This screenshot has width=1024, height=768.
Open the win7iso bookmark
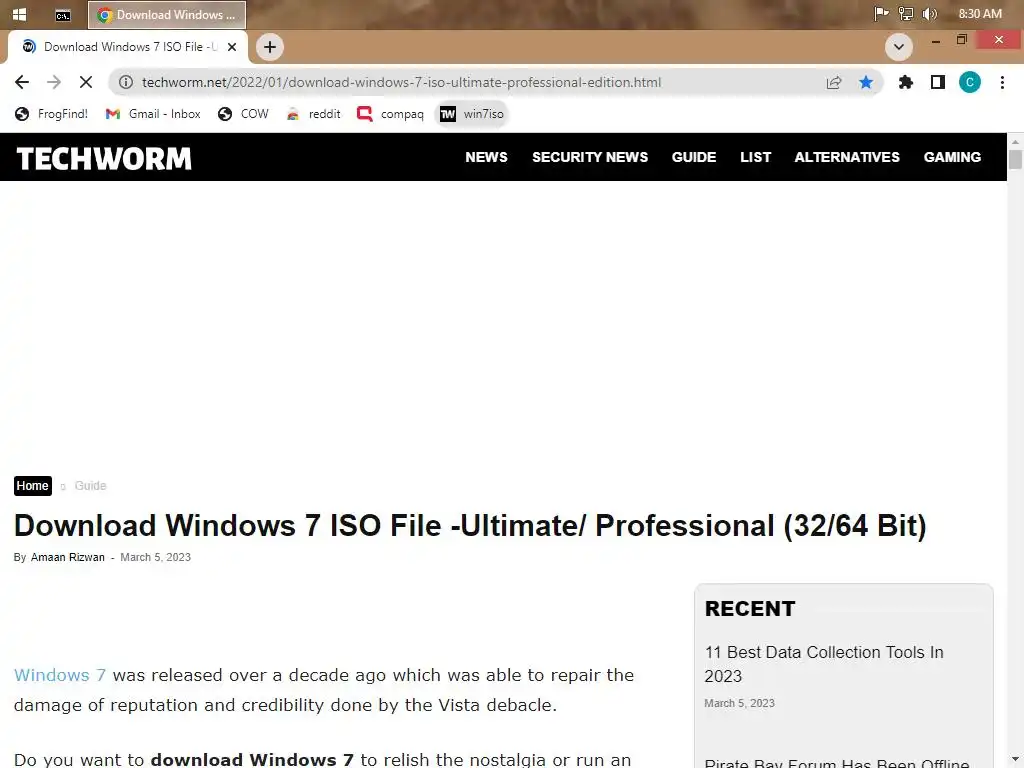[x=472, y=114]
